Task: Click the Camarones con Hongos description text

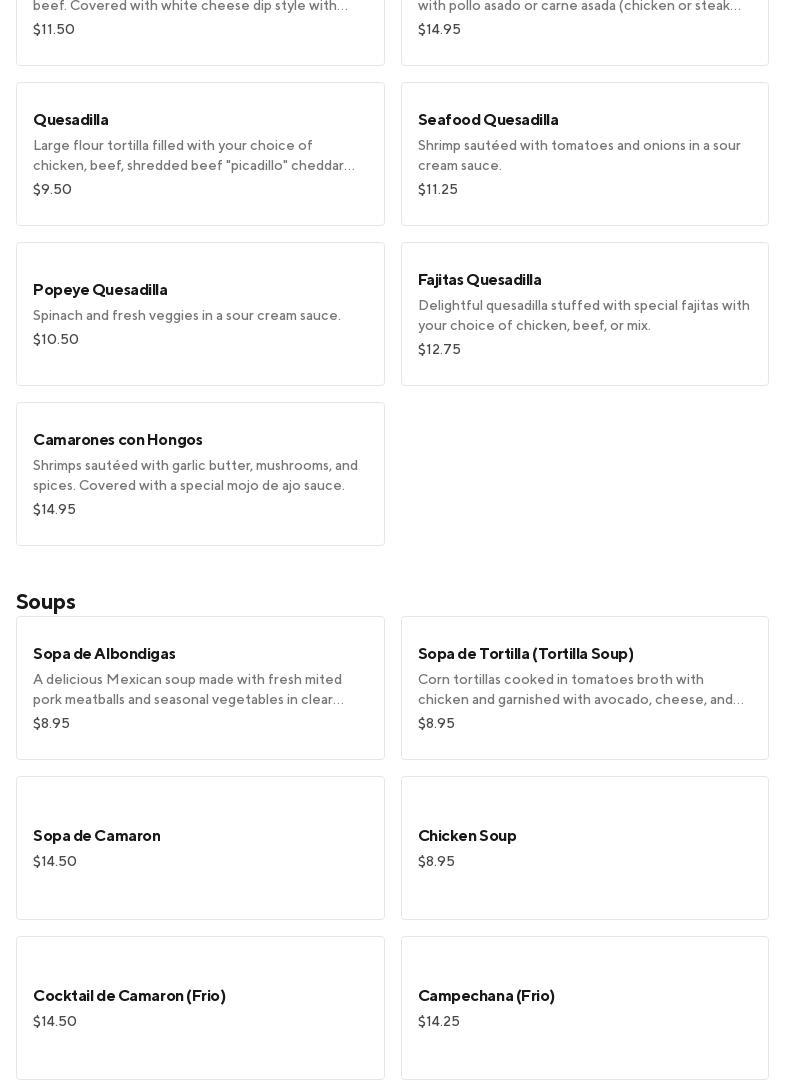Action: pyautogui.click(x=195, y=475)
